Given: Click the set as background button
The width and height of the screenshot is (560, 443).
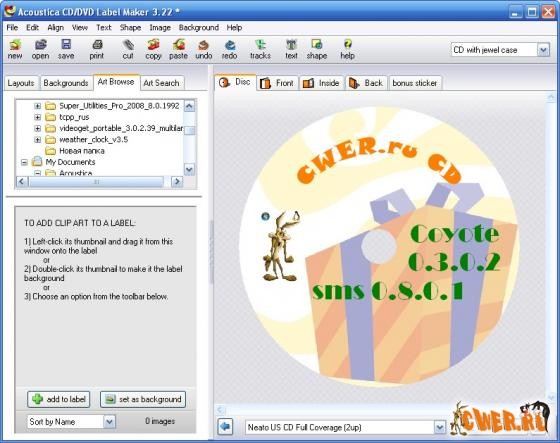Looking at the screenshot, I should click(143, 399).
